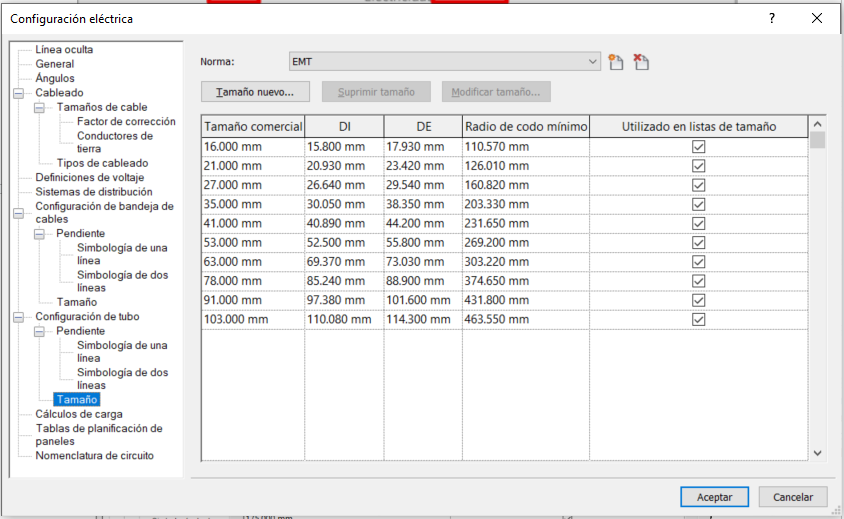
Task: Select Definiciones de voltaje tree item
Action: pos(89,178)
